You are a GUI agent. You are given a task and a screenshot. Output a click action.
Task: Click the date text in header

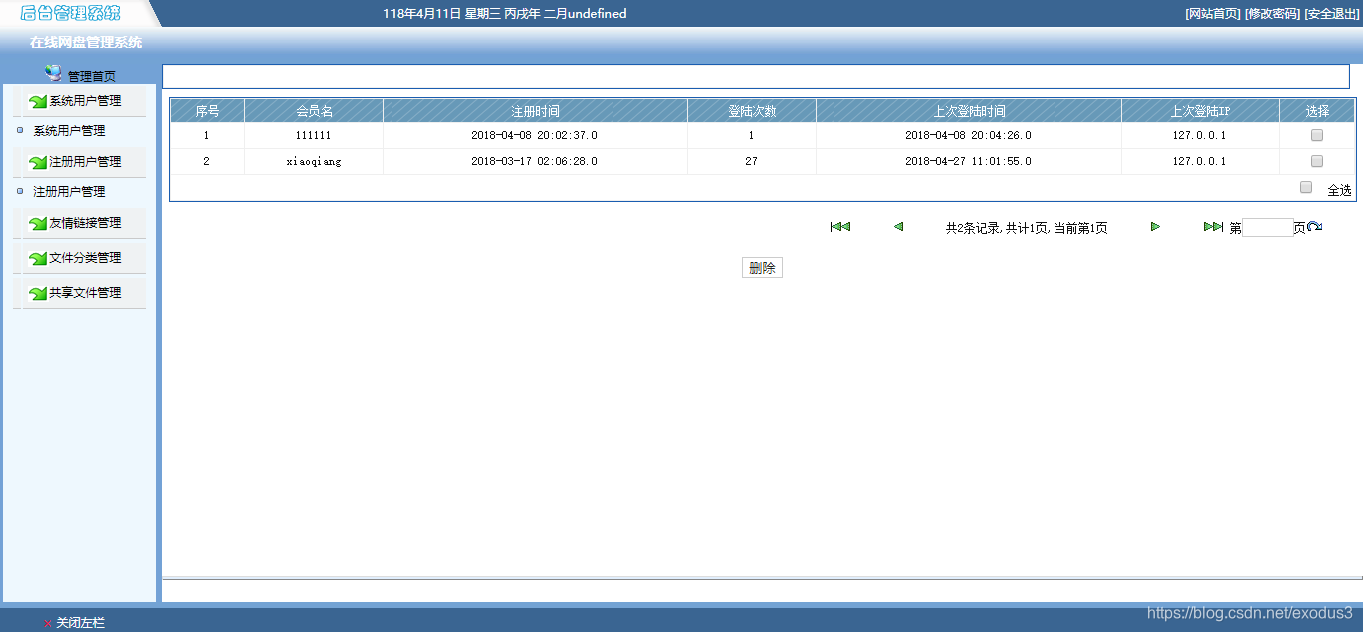(x=505, y=13)
